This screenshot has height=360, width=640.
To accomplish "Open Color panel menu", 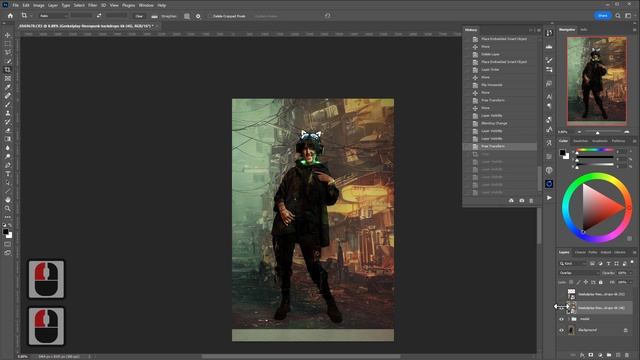I will [634, 141].
